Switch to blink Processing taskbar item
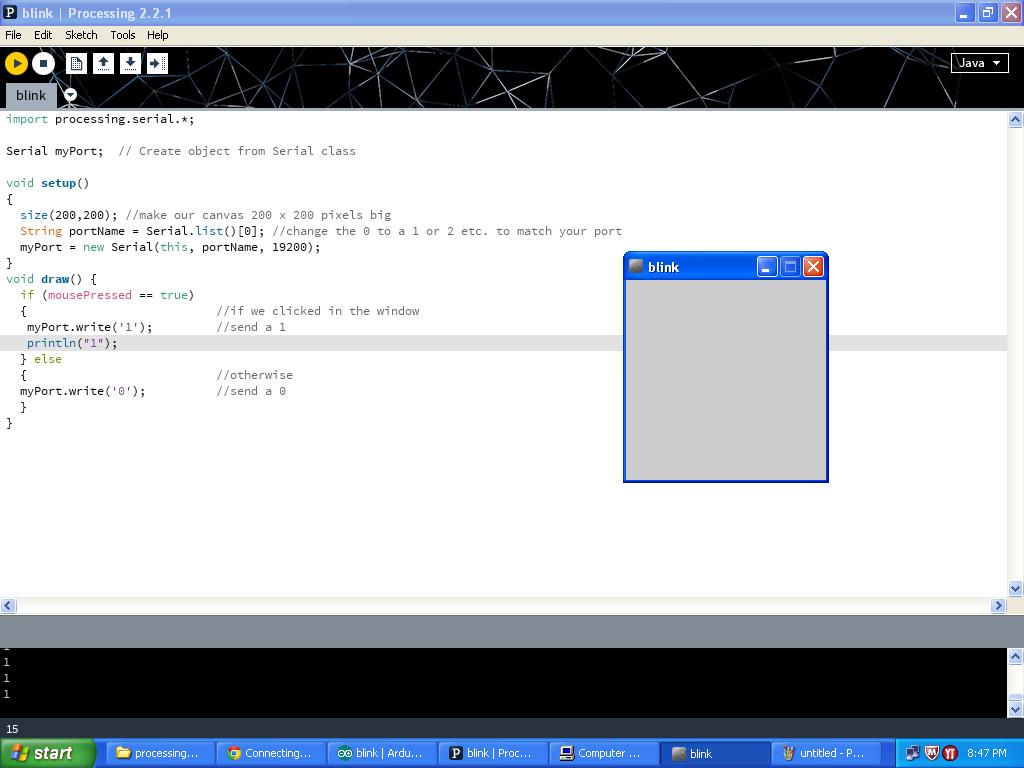 coord(493,753)
